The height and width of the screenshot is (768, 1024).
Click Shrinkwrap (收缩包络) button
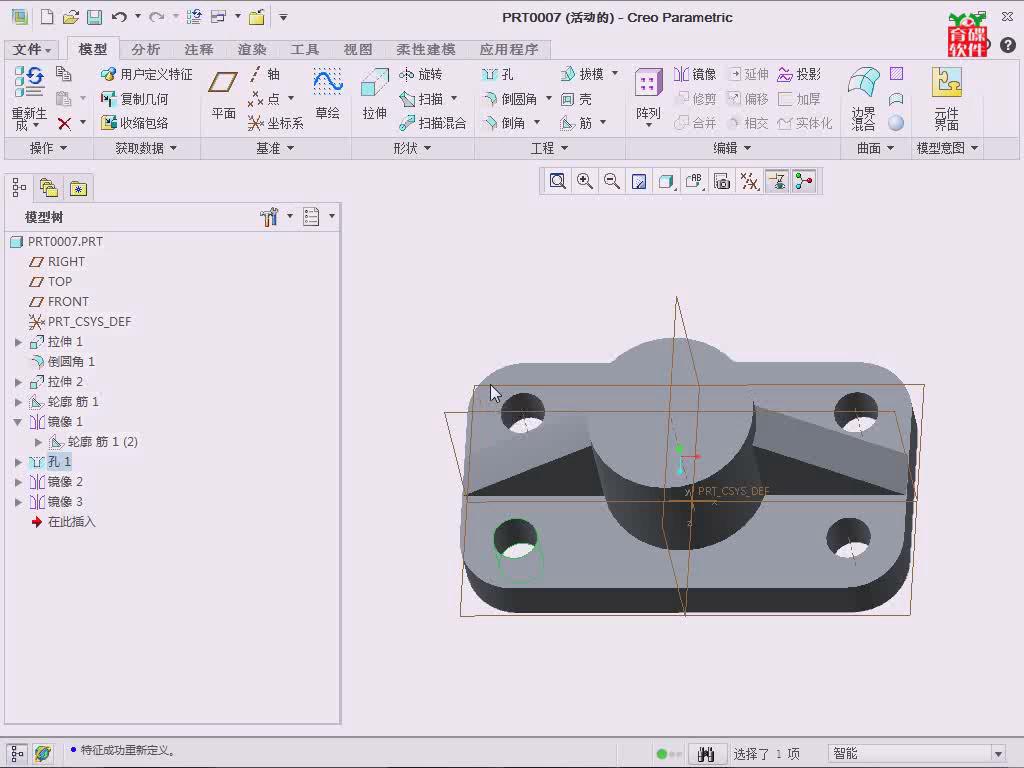(135, 123)
